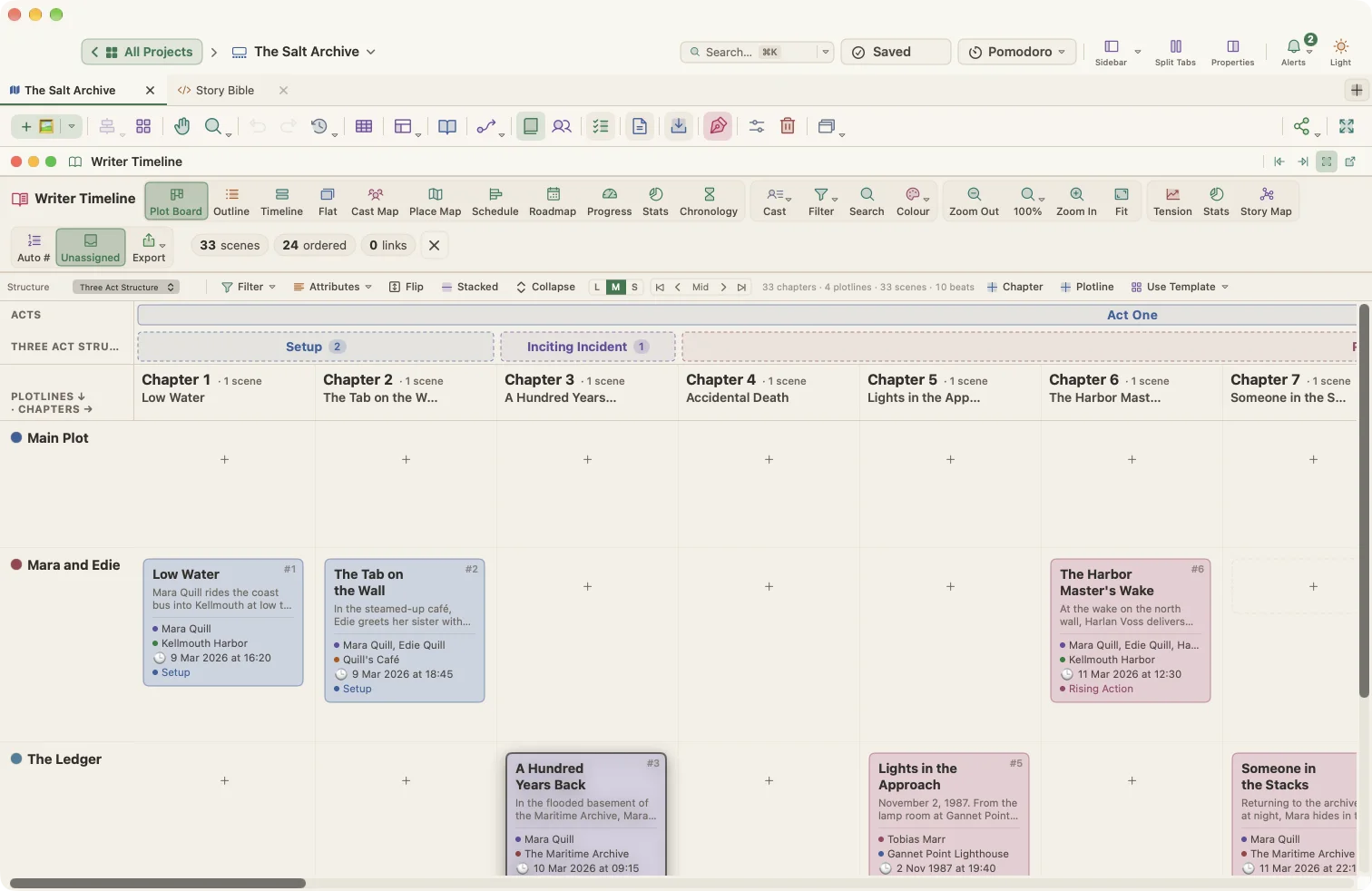Open the Use Template dropdown
This screenshot has width=1372, height=891.
coord(1180,287)
